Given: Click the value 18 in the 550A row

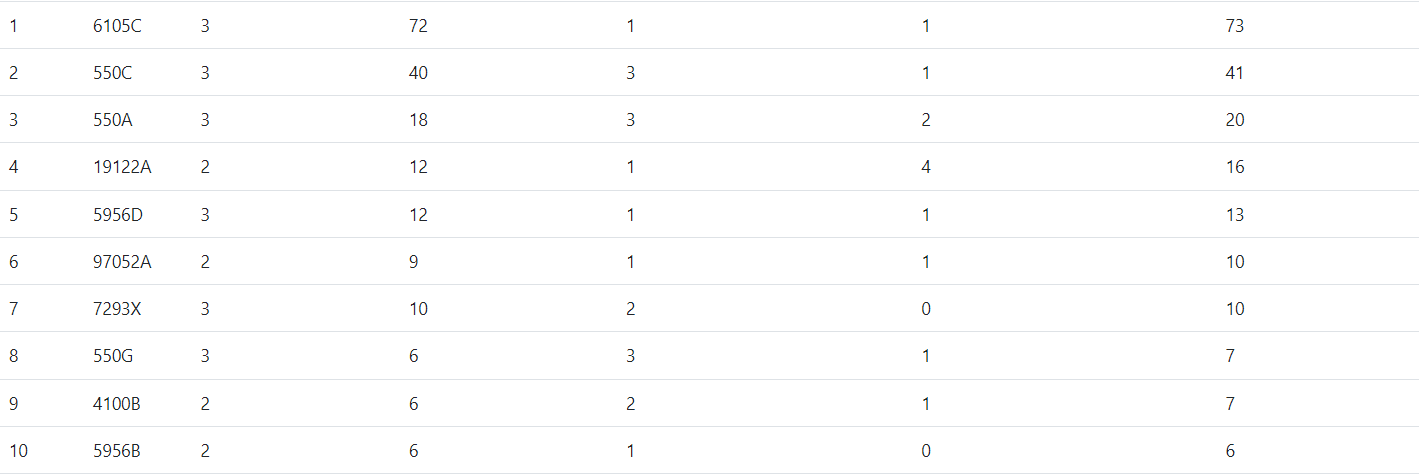Looking at the screenshot, I should point(418,120).
